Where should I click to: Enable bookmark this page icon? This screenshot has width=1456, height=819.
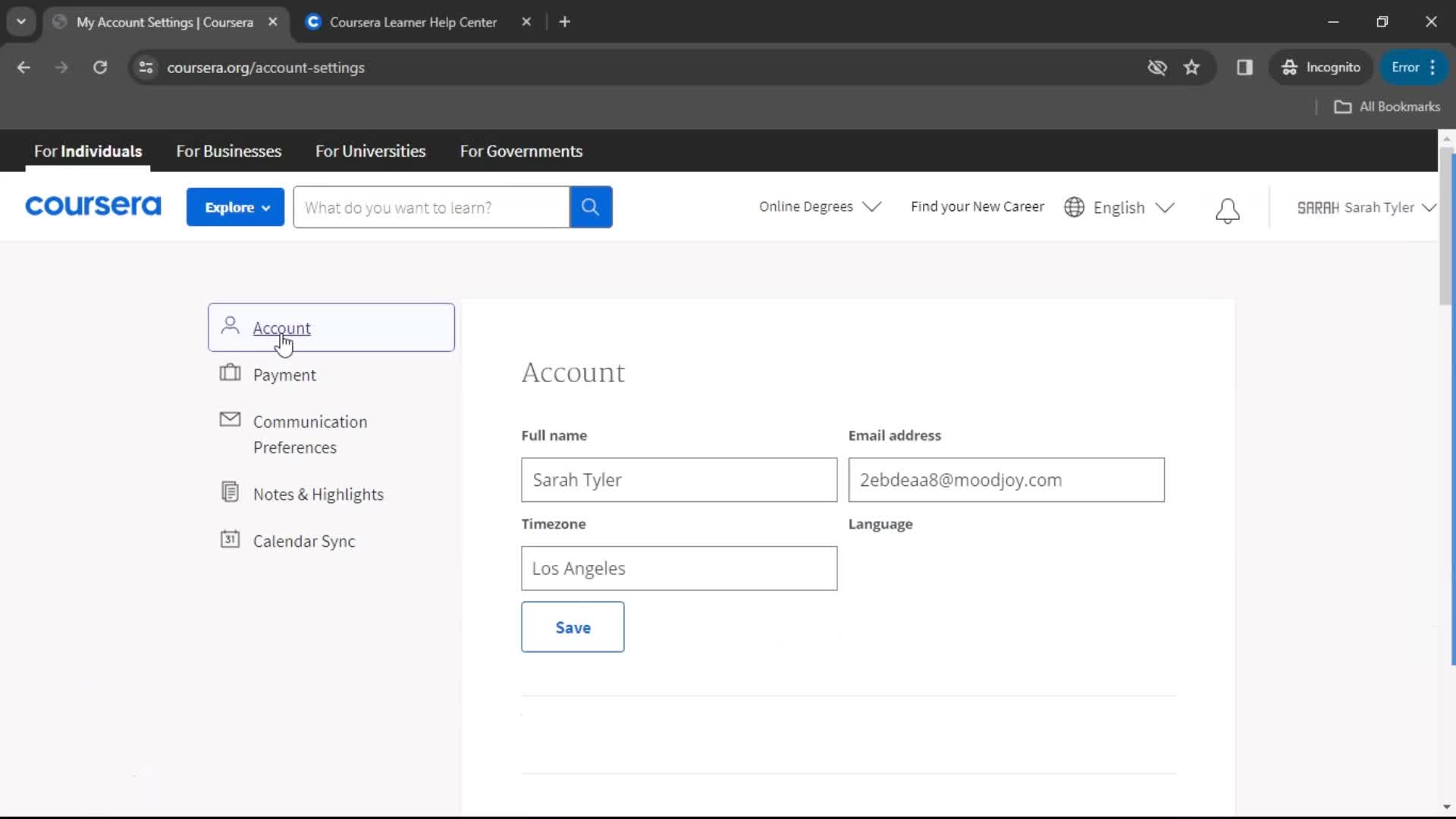coord(1192,67)
